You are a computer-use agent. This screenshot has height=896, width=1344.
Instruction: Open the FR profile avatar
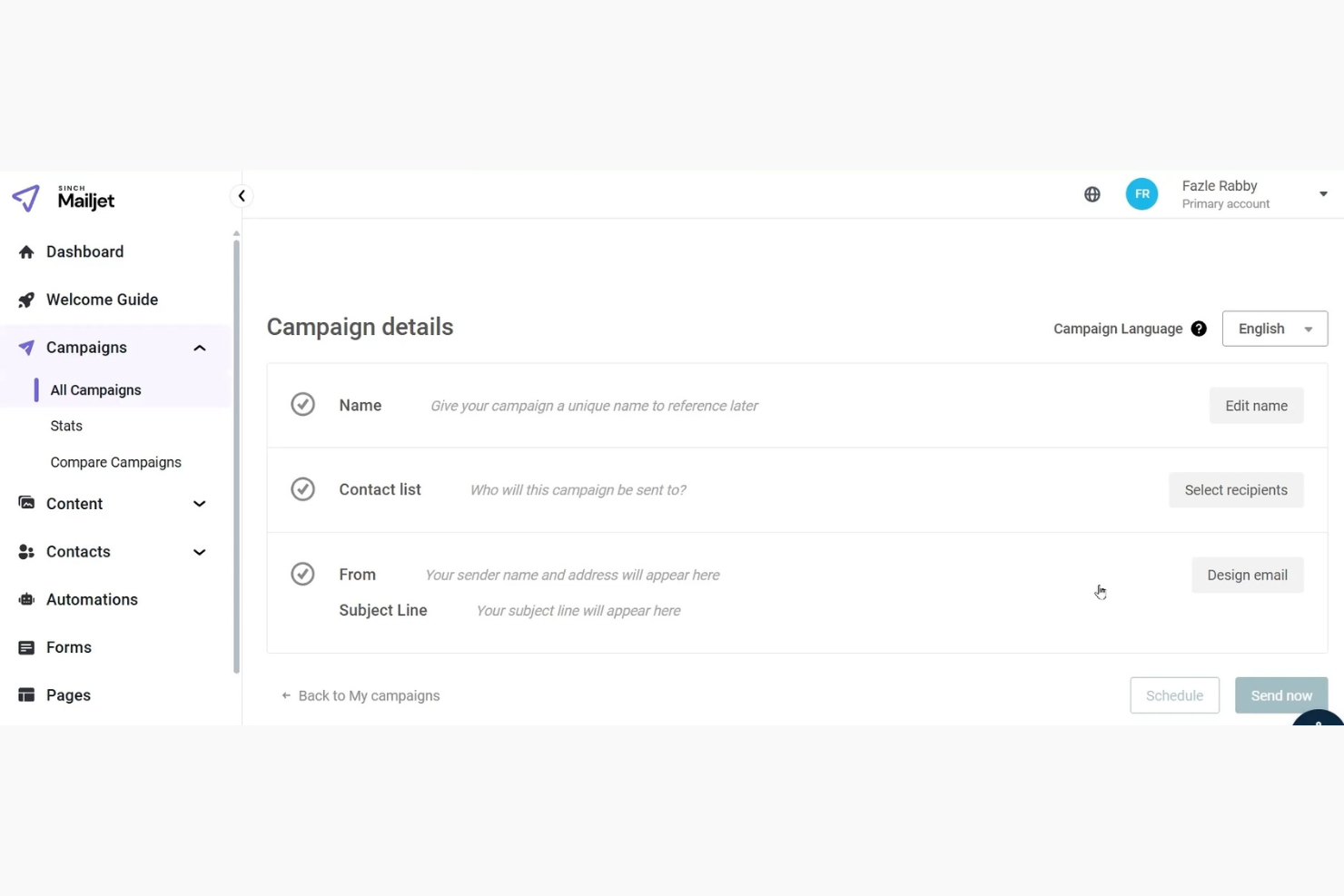pos(1141,193)
